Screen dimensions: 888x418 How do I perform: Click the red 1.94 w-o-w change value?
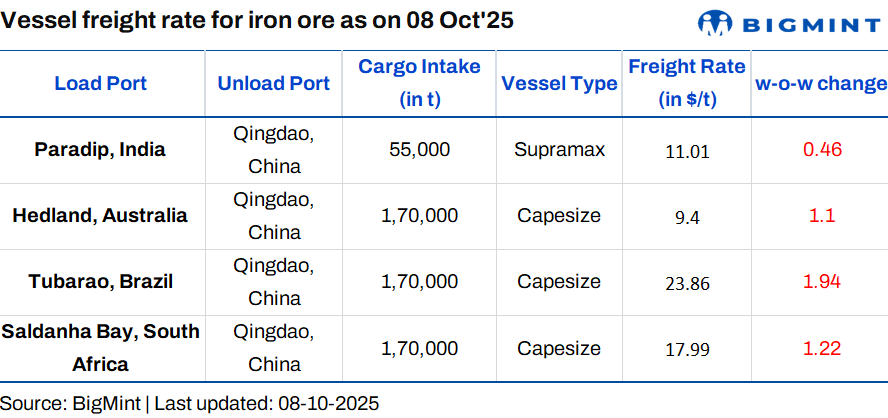pyautogui.click(x=822, y=282)
